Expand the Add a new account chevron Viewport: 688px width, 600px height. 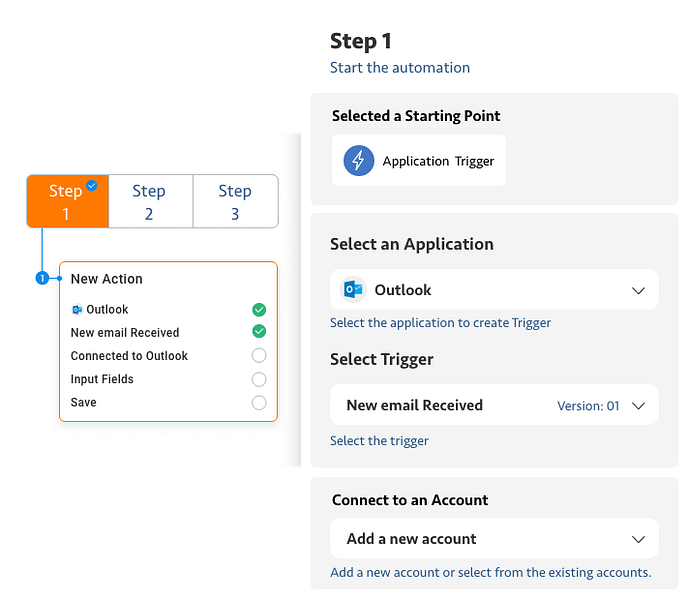tap(638, 539)
